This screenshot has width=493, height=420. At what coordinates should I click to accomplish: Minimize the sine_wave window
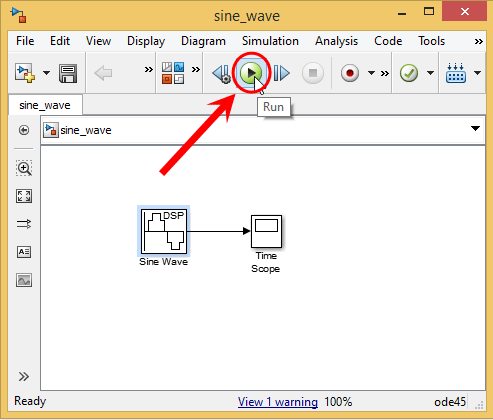pos(402,13)
